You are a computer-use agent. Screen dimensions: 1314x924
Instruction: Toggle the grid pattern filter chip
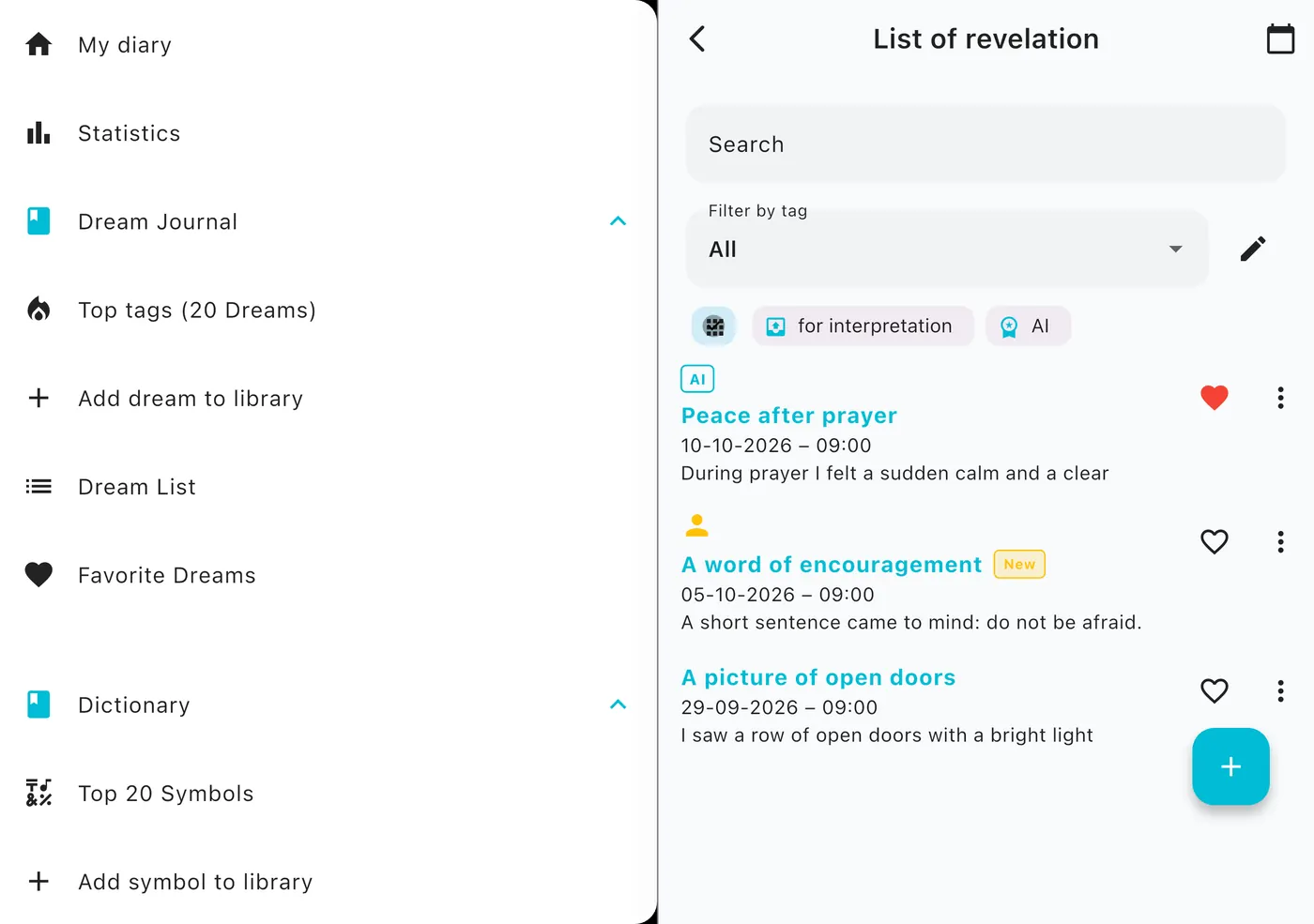pyautogui.click(x=714, y=326)
